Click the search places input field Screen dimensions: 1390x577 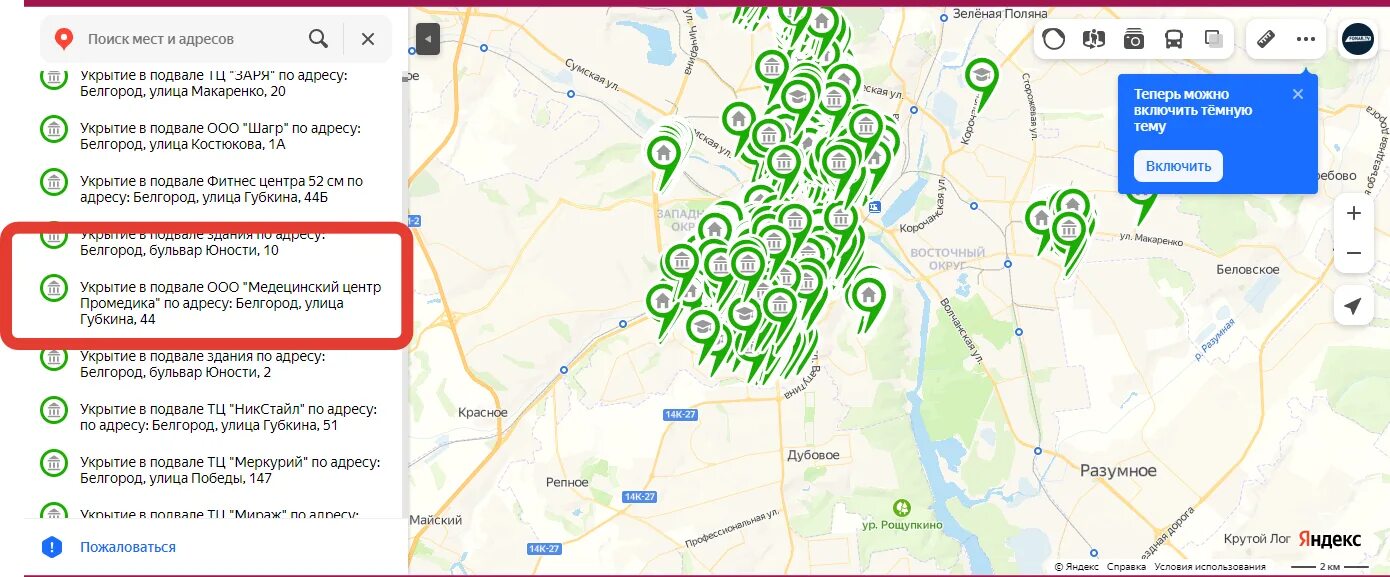190,39
